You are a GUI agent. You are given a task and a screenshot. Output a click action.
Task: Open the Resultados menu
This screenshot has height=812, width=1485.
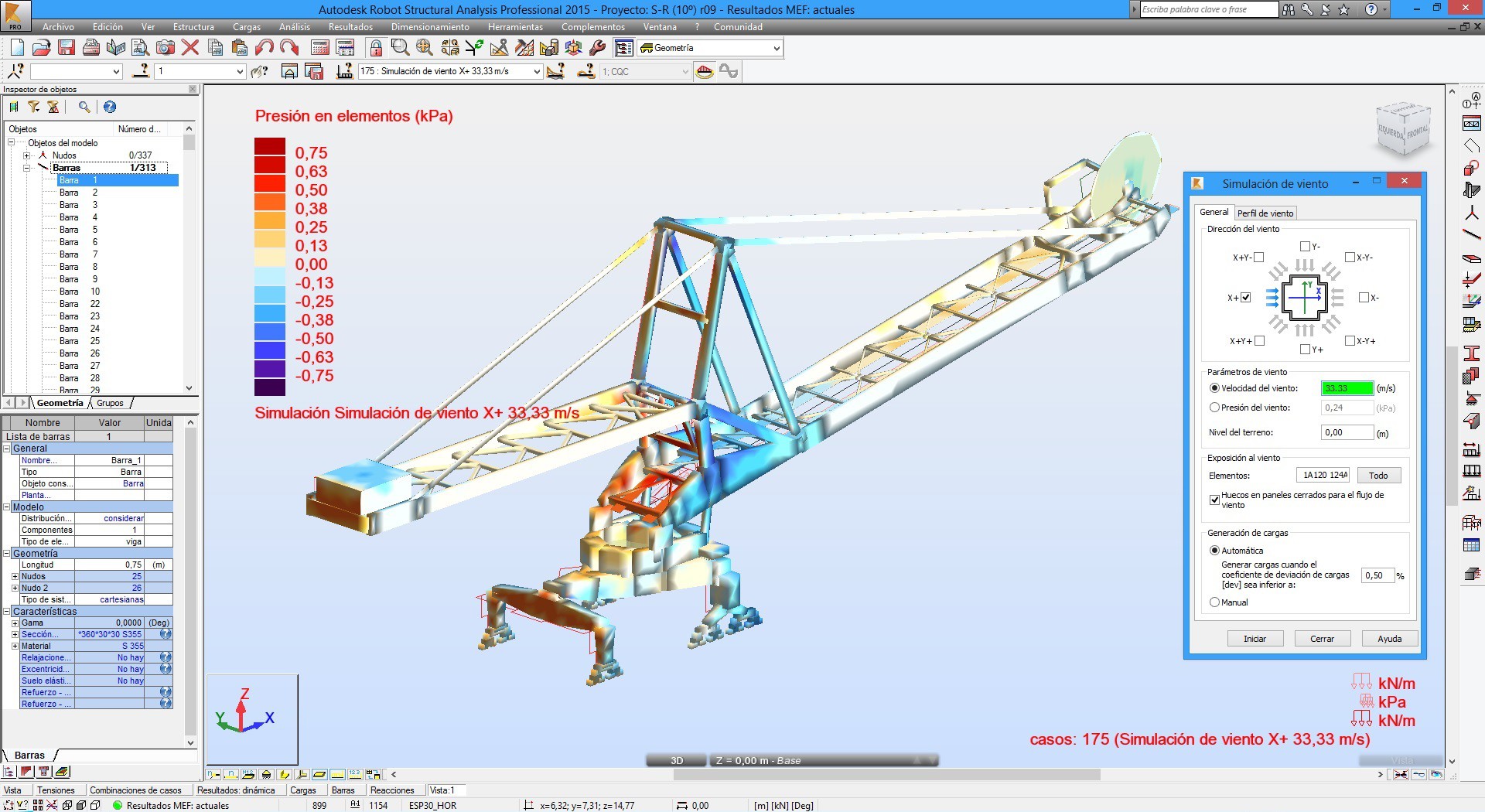(350, 27)
